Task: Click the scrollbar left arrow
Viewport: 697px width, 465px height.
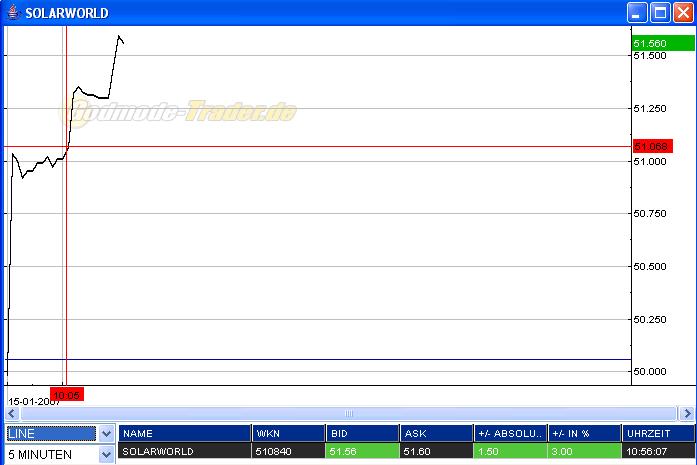Action: pyautogui.click(x=12, y=413)
